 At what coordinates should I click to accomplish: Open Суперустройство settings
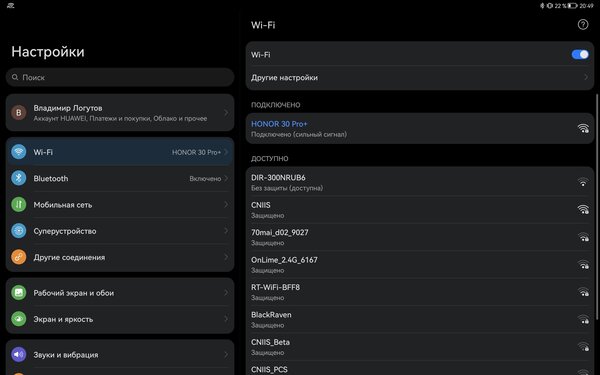(x=120, y=231)
